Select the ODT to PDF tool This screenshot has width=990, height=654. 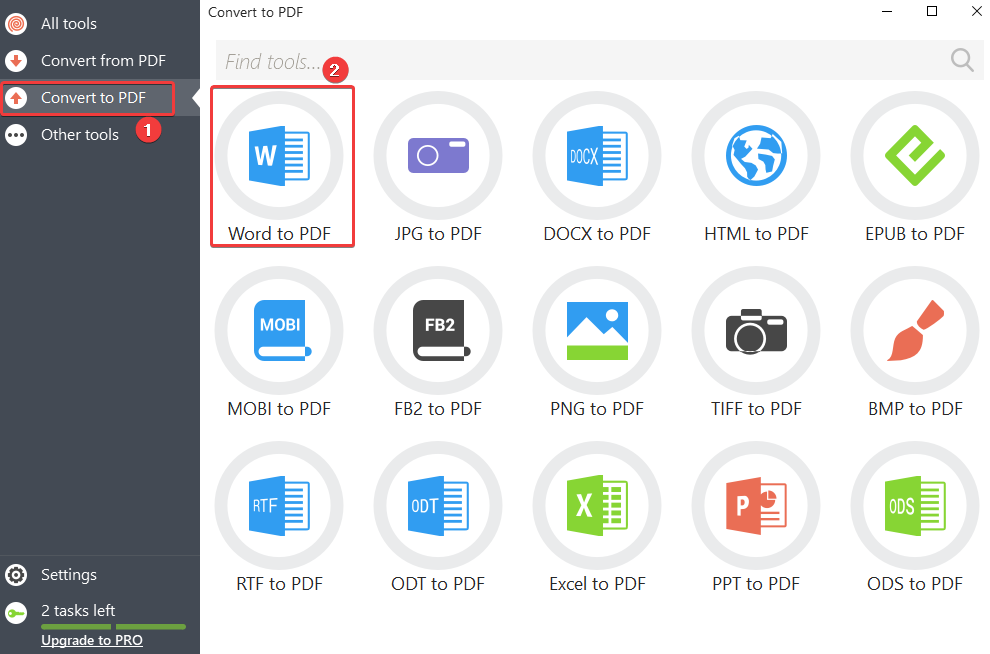tap(438, 517)
